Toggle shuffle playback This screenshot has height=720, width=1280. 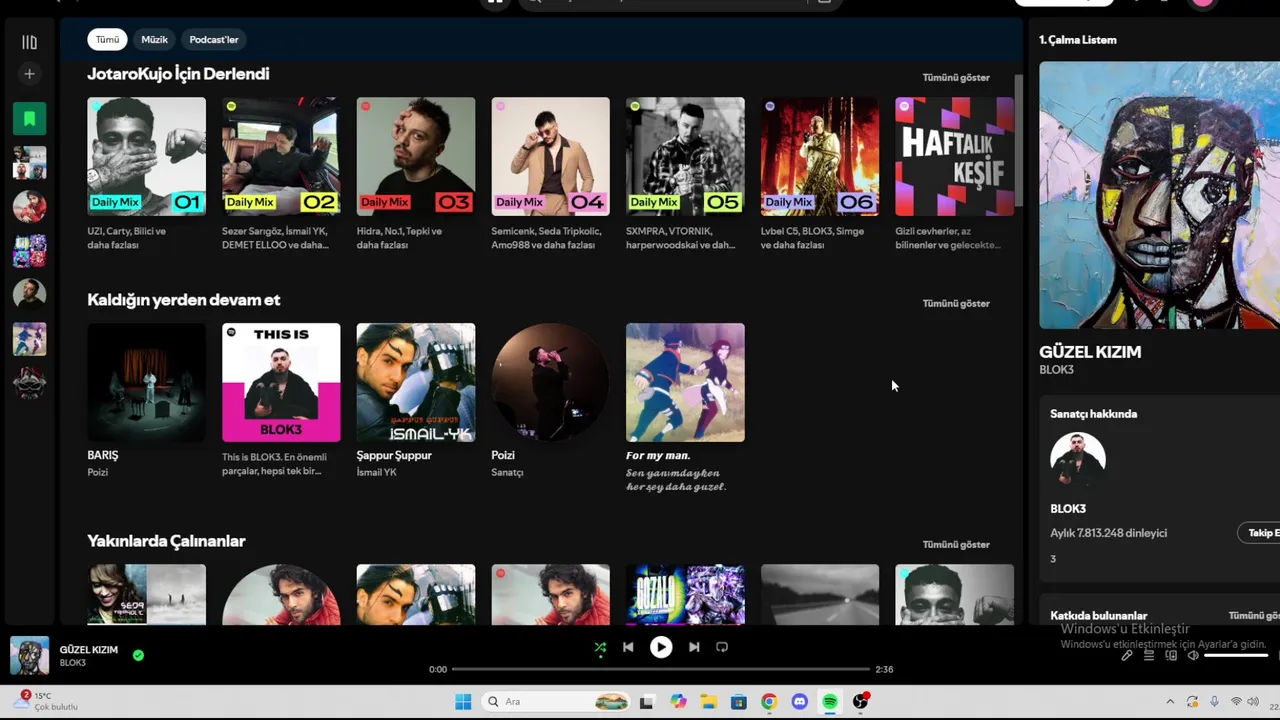pos(600,647)
